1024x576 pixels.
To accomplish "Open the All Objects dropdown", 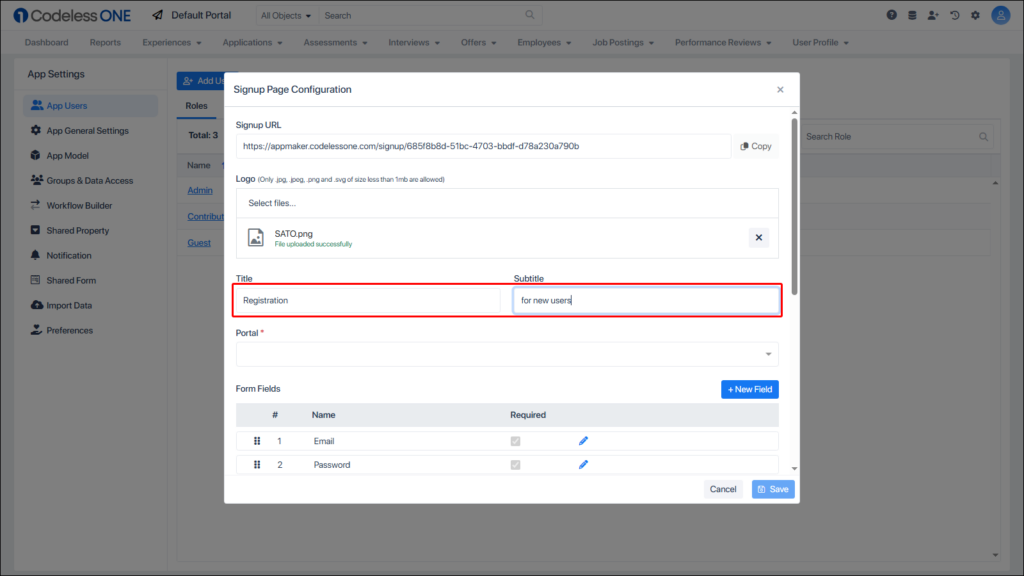I will (285, 15).
